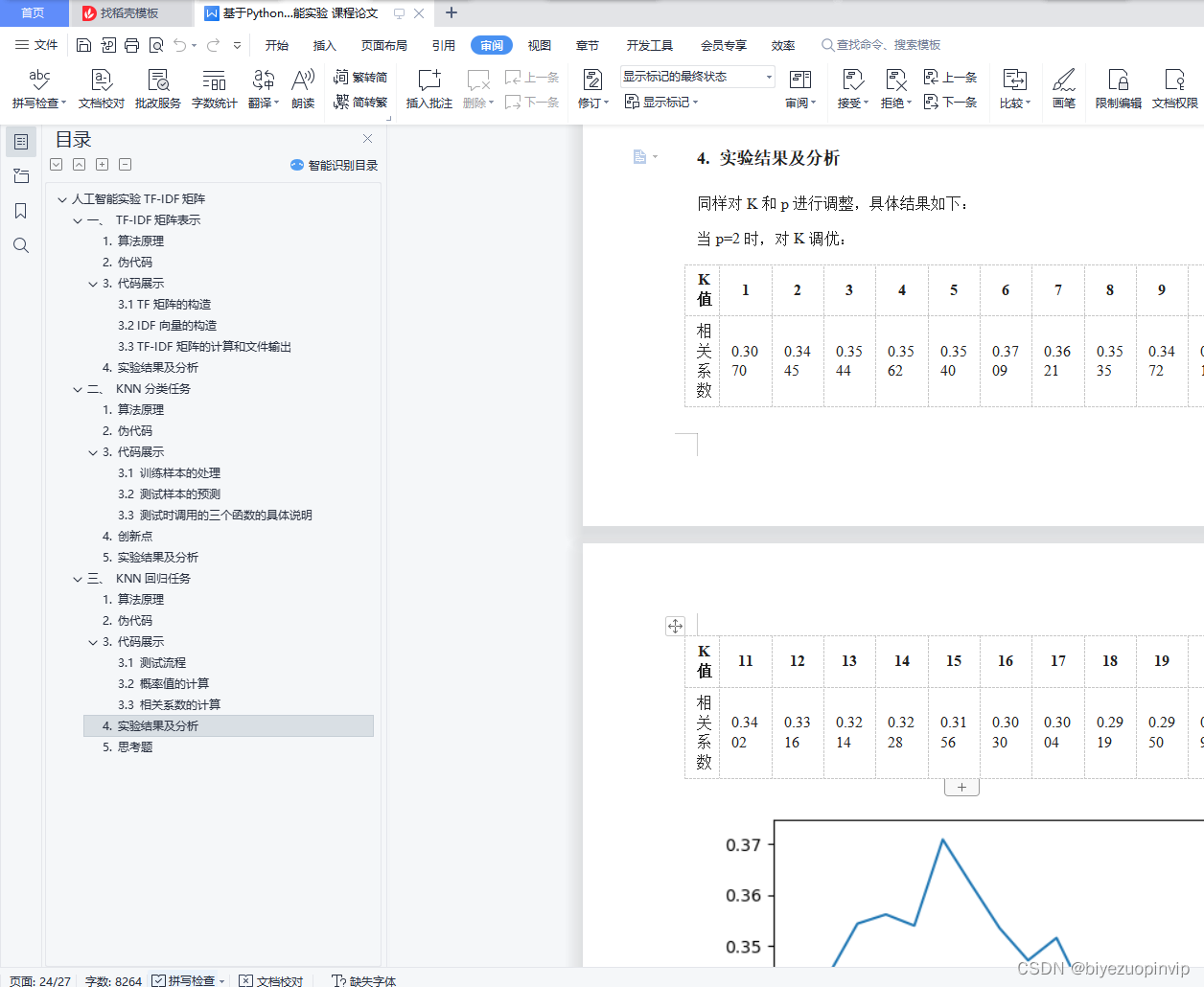1204x987 pixels.
Task: Open the 拼写检查 spell check tool
Action: (38, 89)
